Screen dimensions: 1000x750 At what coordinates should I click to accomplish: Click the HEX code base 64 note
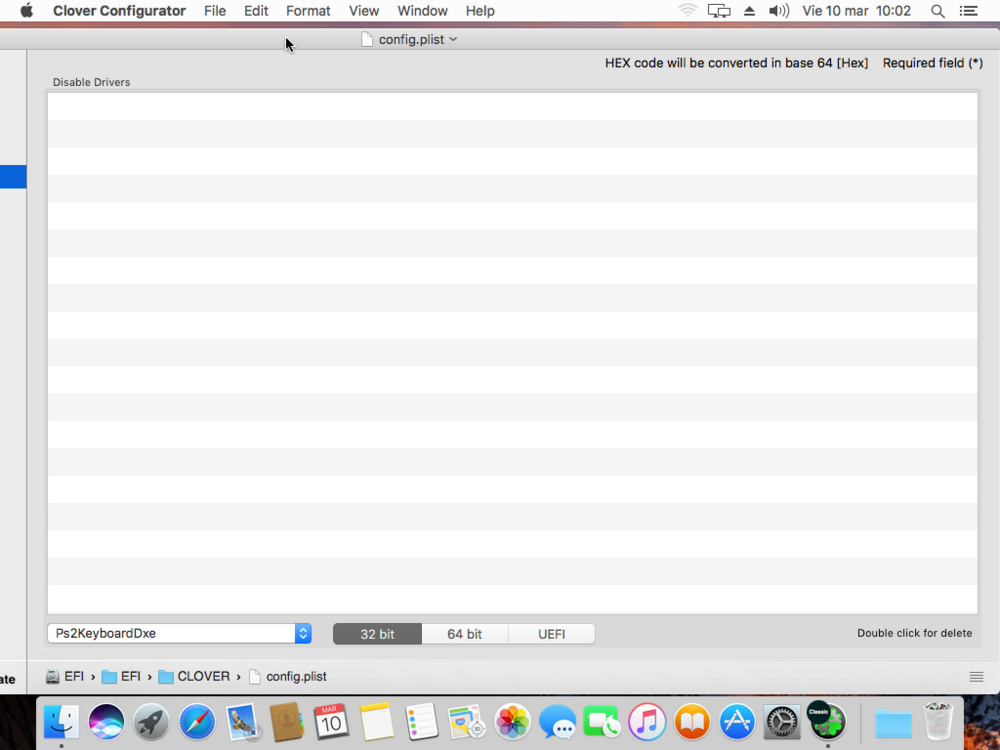point(737,63)
